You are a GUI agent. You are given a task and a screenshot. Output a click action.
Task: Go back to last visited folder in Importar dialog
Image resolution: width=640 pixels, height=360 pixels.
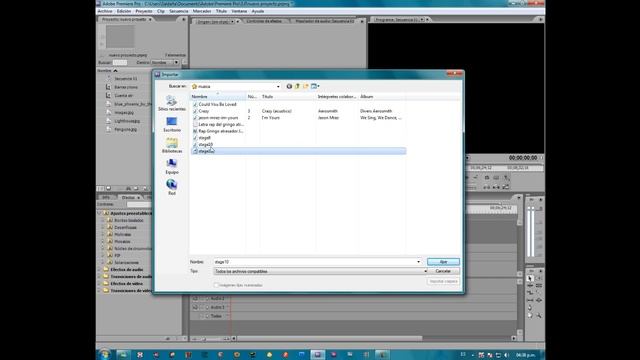[x=289, y=86]
